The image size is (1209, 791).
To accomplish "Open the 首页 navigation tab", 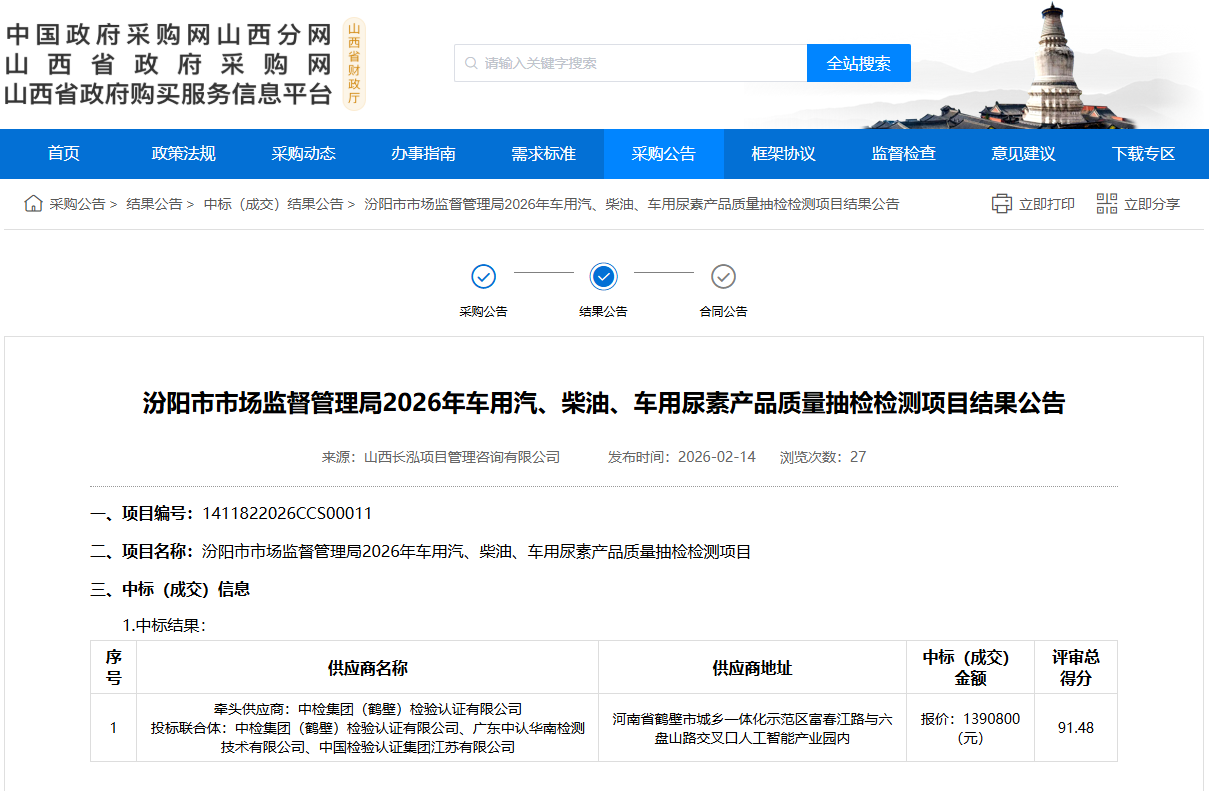I will click(x=64, y=154).
